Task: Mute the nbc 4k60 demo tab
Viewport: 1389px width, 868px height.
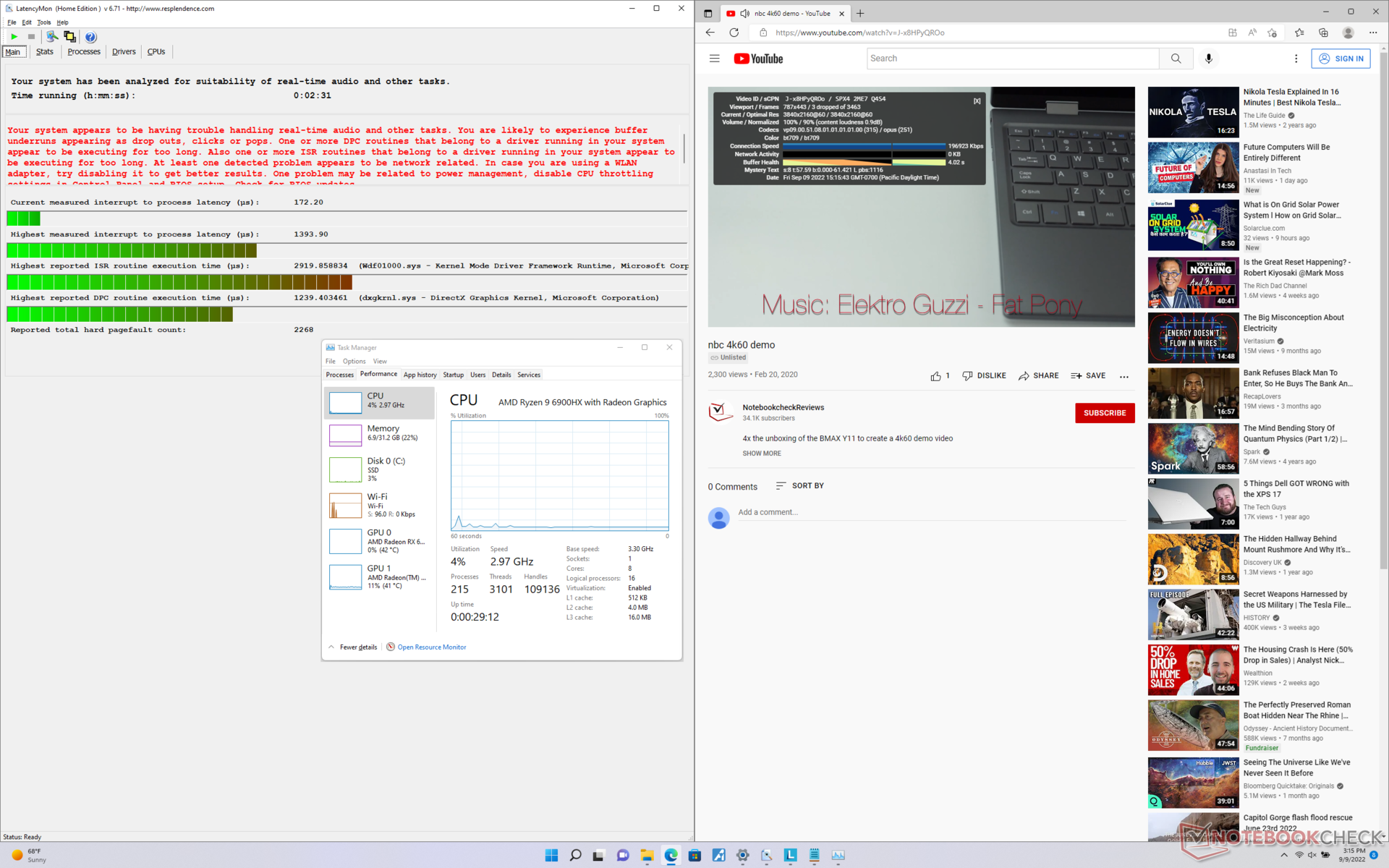Action: (x=744, y=13)
